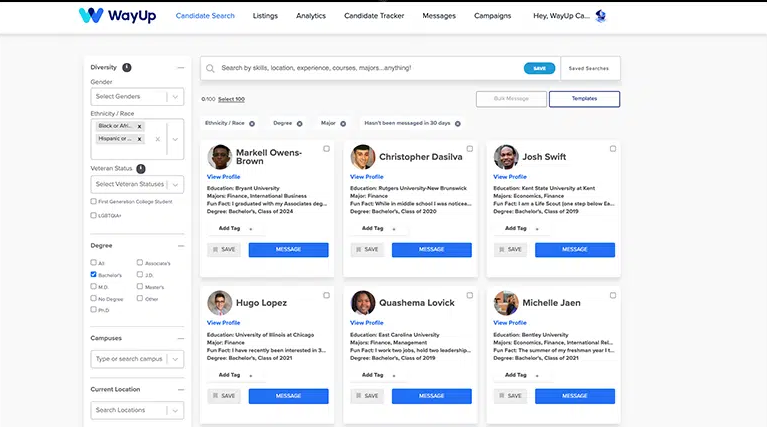The image size is (767, 427).
Task: Click the WayUp logo
Action: 117,16
